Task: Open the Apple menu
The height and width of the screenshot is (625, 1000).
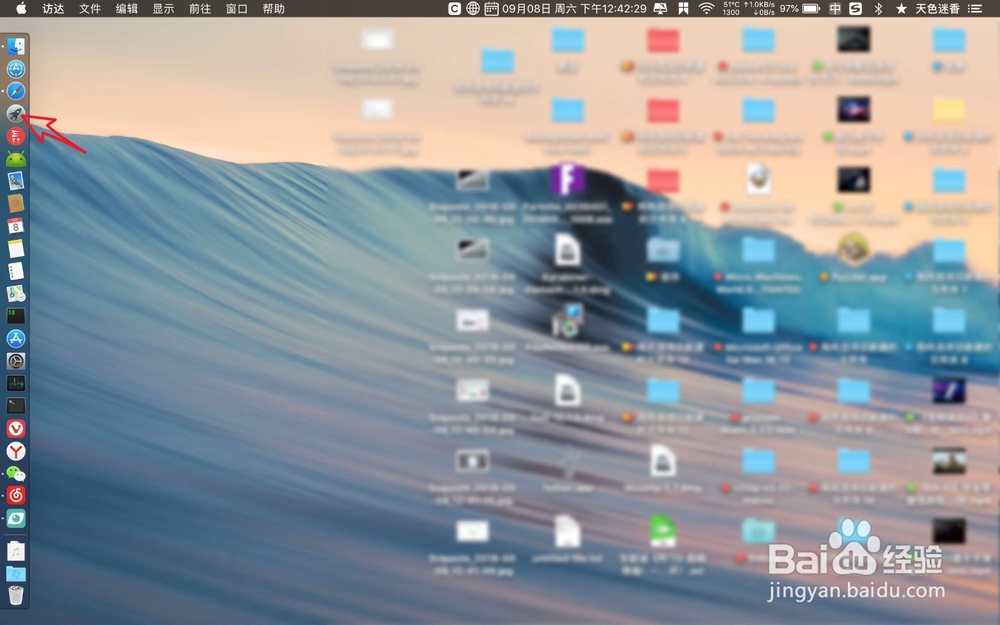Action: pos(21,8)
